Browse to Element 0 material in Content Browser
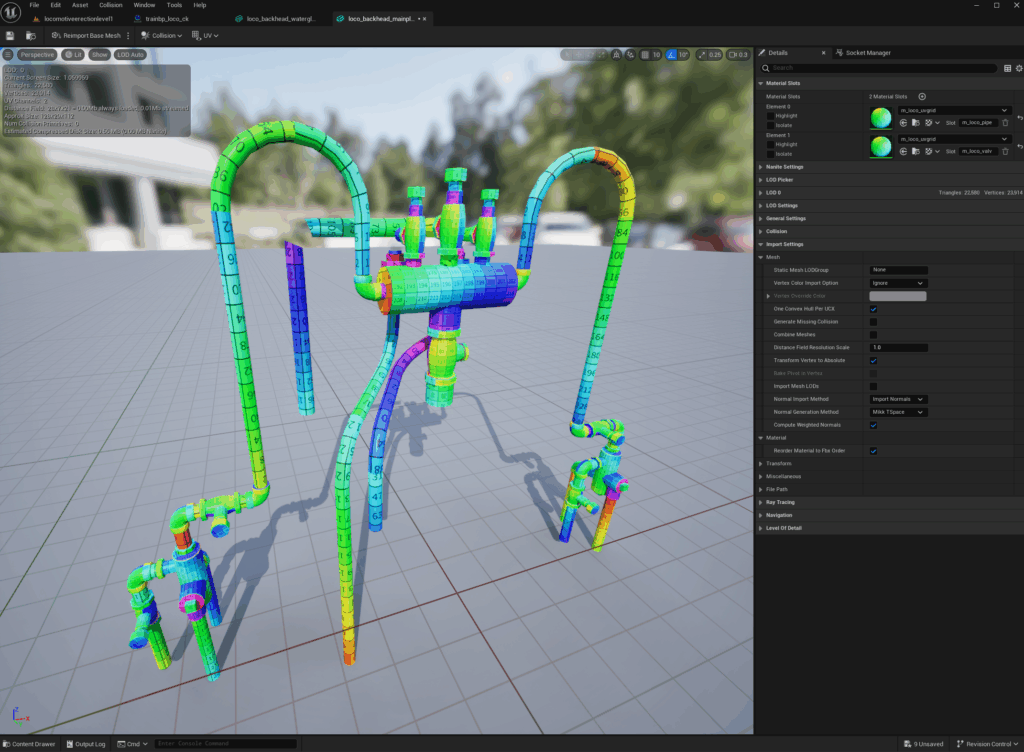Screen dimensions: 1024x752 [916, 123]
